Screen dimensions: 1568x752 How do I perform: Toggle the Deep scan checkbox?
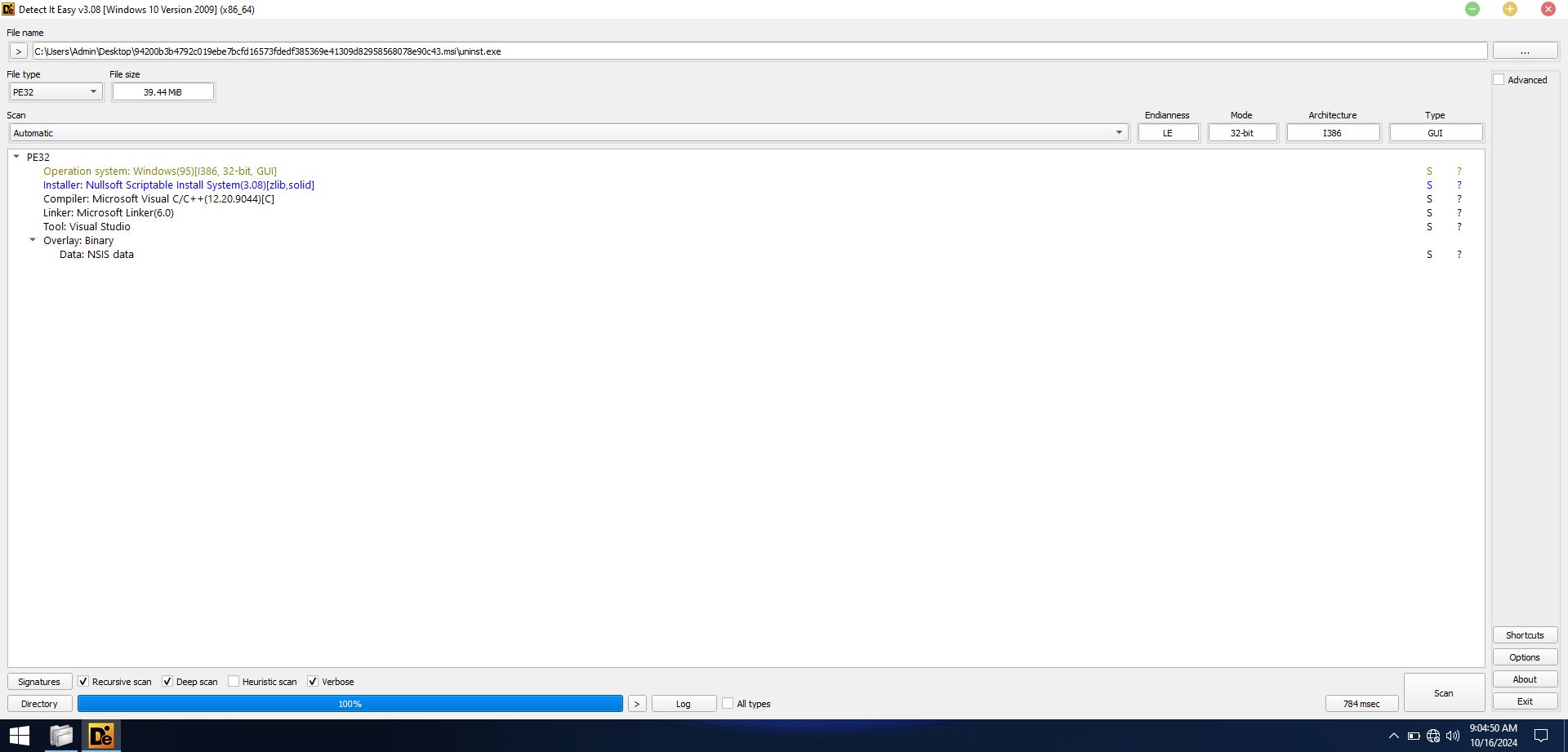[x=167, y=682]
